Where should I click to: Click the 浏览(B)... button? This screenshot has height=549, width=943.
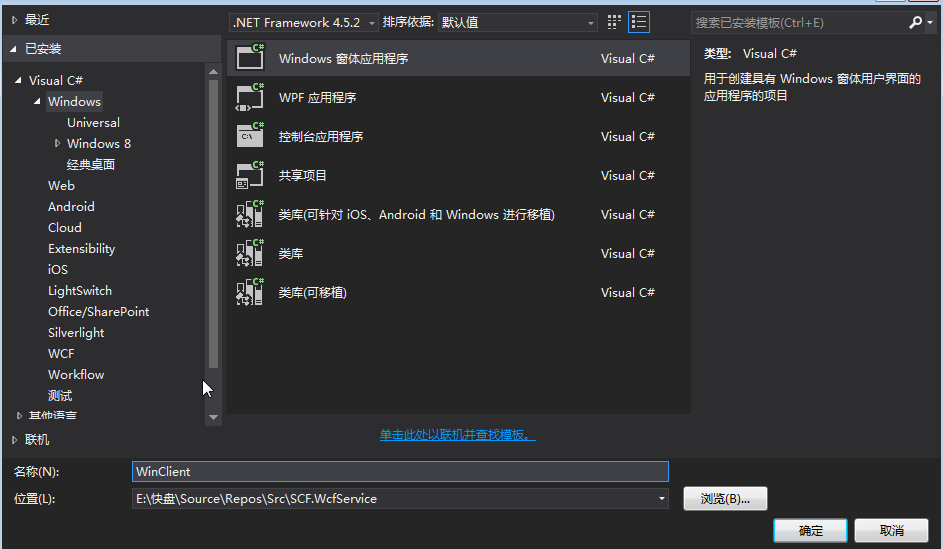pyautogui.click(x=725, y=498)
